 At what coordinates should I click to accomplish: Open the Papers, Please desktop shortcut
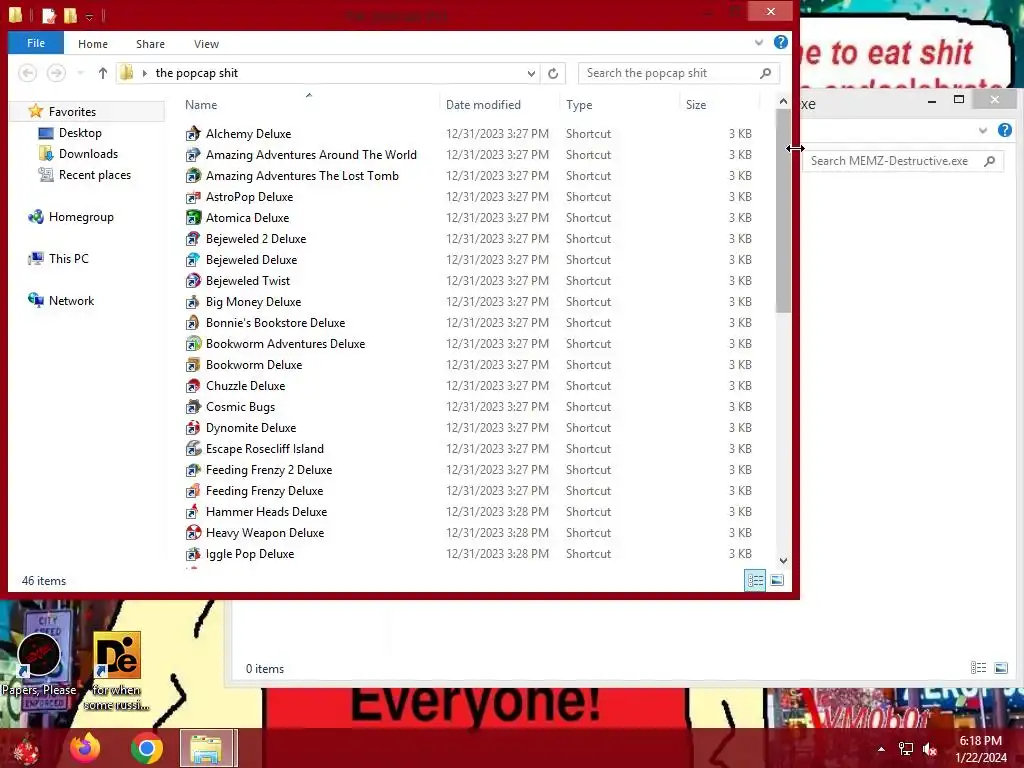[x=39, y=663]
